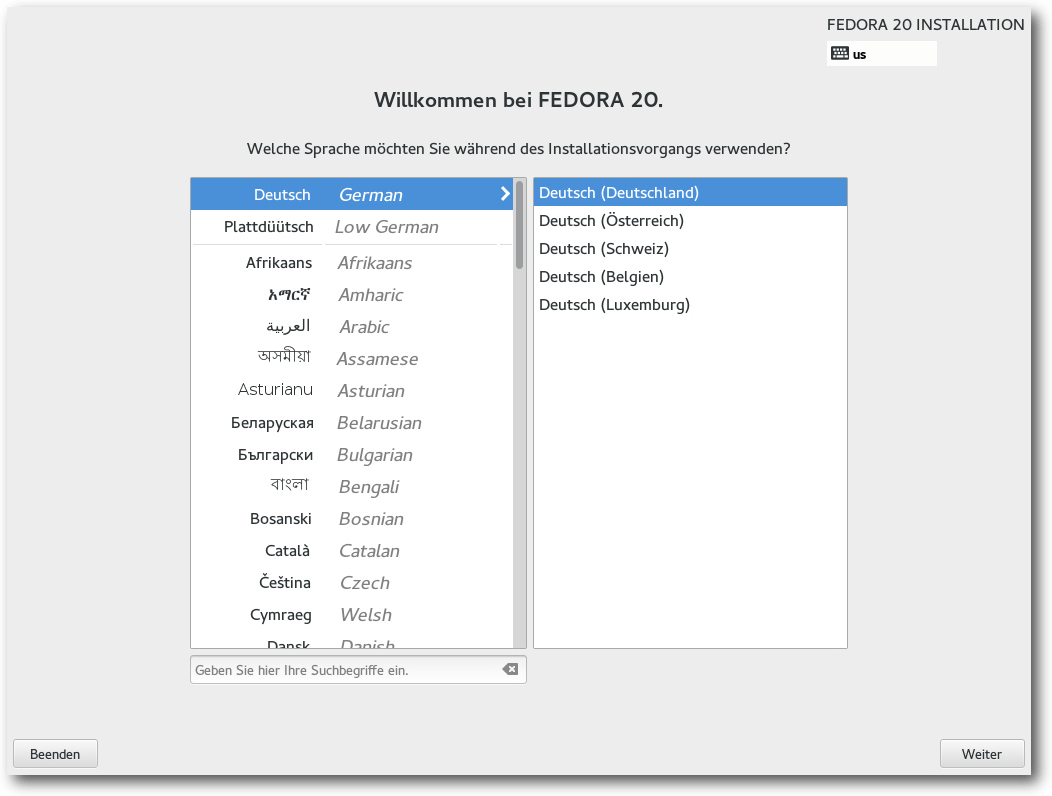The height and width of the screenshot is (796, 1052).
Task: Select Deutsch (Deutschland) locale
Action: [x=690, y=193]
